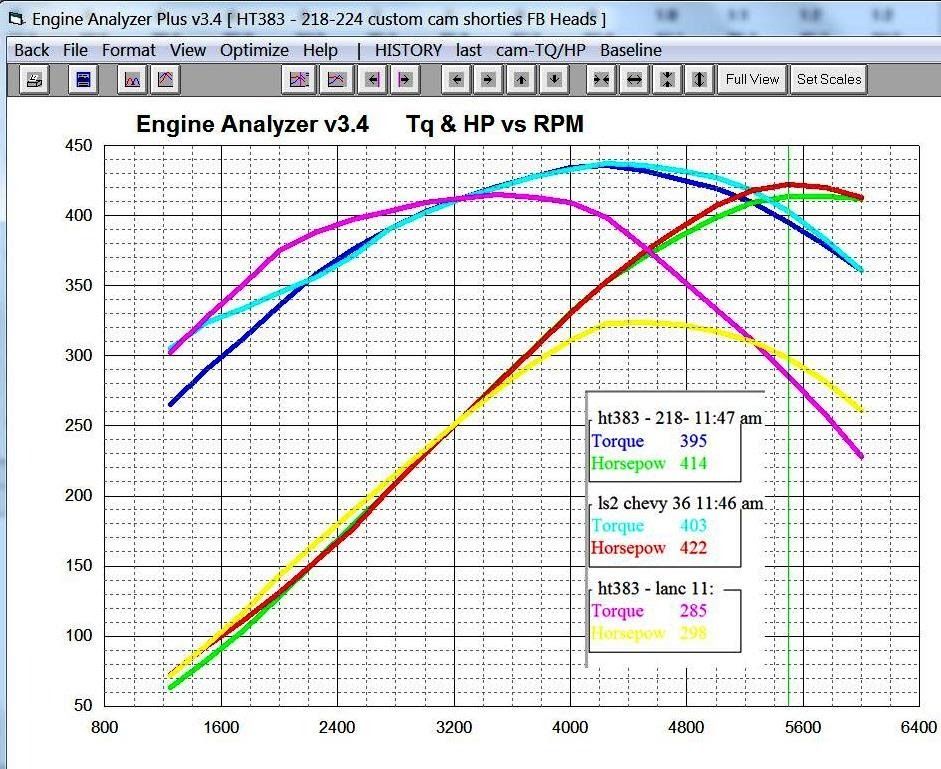Click the 4000 RPM x-axis label
941x769 pixels.
coord(570,728)
